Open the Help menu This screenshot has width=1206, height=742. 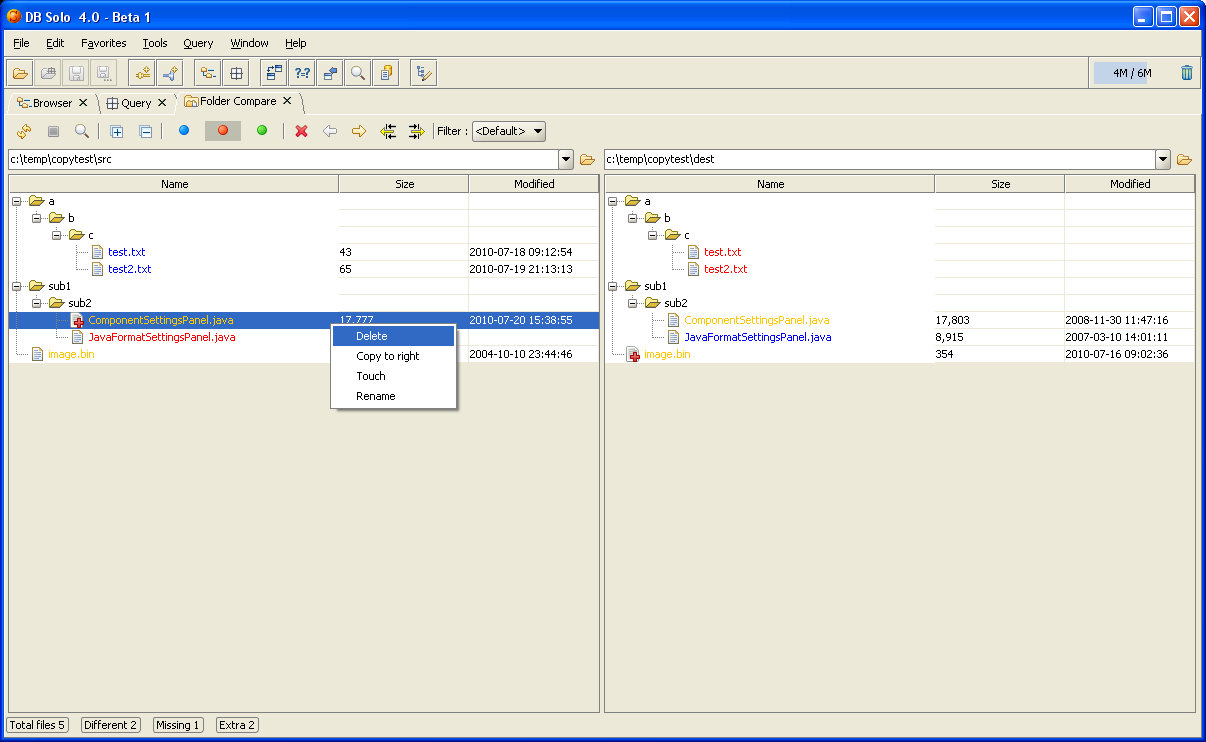(295, 43)
